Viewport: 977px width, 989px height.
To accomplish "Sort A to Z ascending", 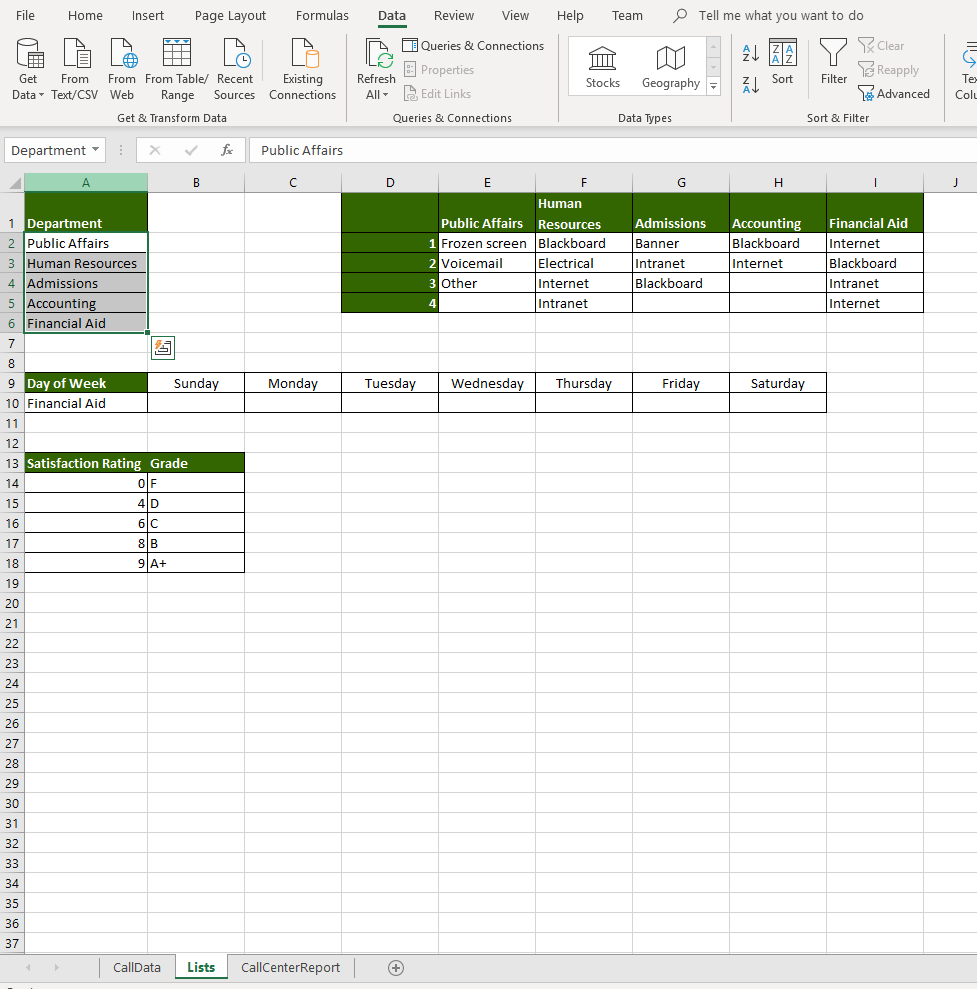I will click(x=751, y=54).
